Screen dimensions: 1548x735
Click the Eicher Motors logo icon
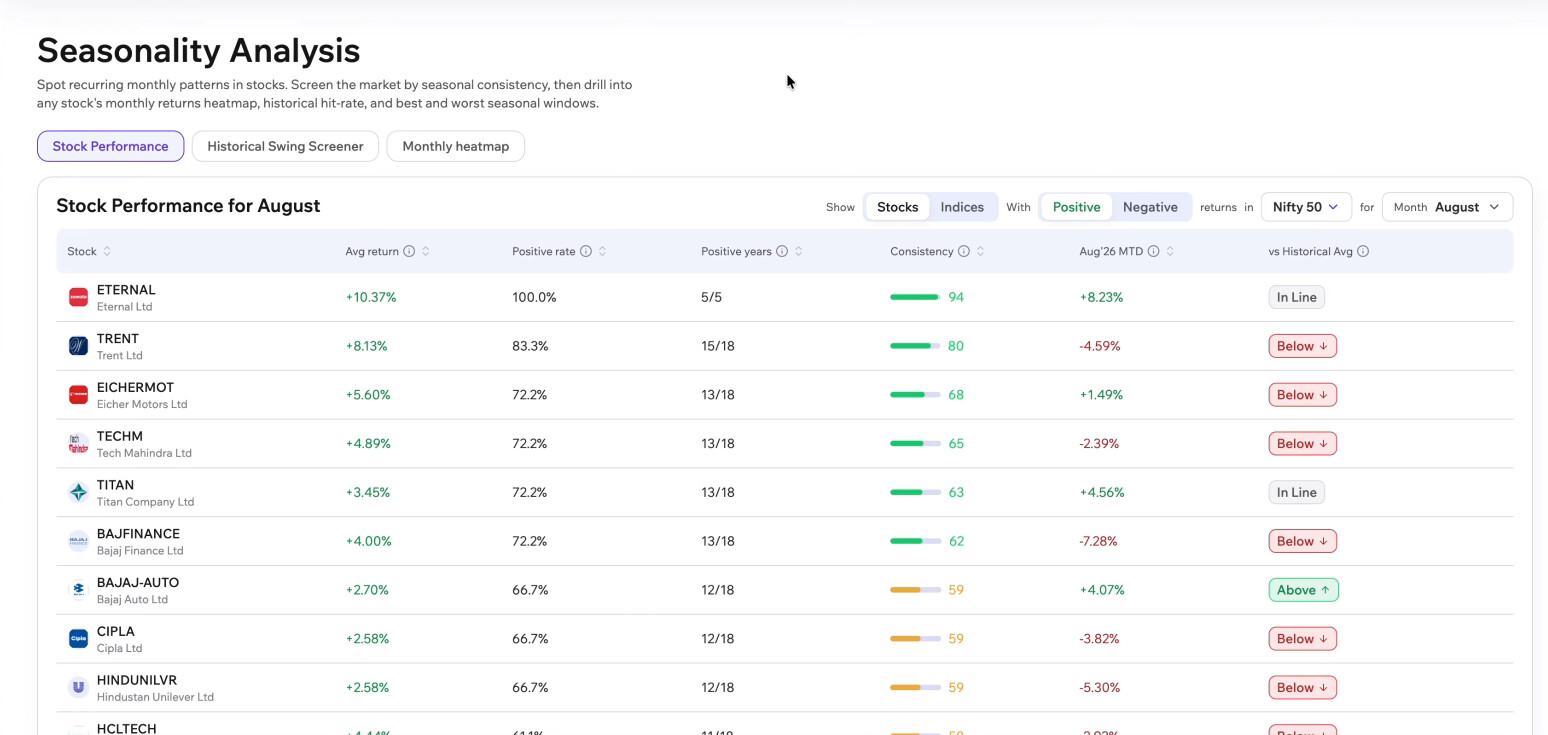(78, 395)
